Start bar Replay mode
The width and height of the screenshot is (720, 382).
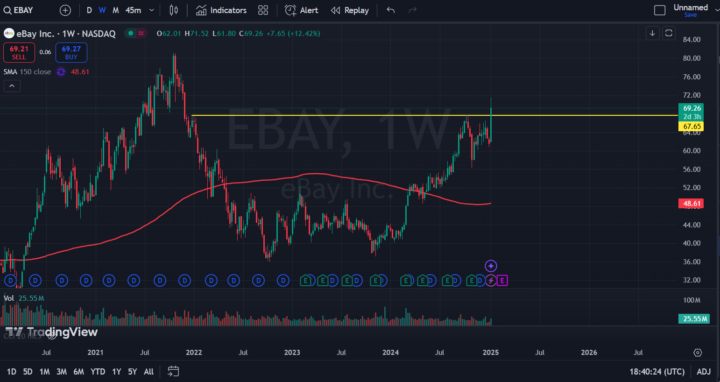350,10
